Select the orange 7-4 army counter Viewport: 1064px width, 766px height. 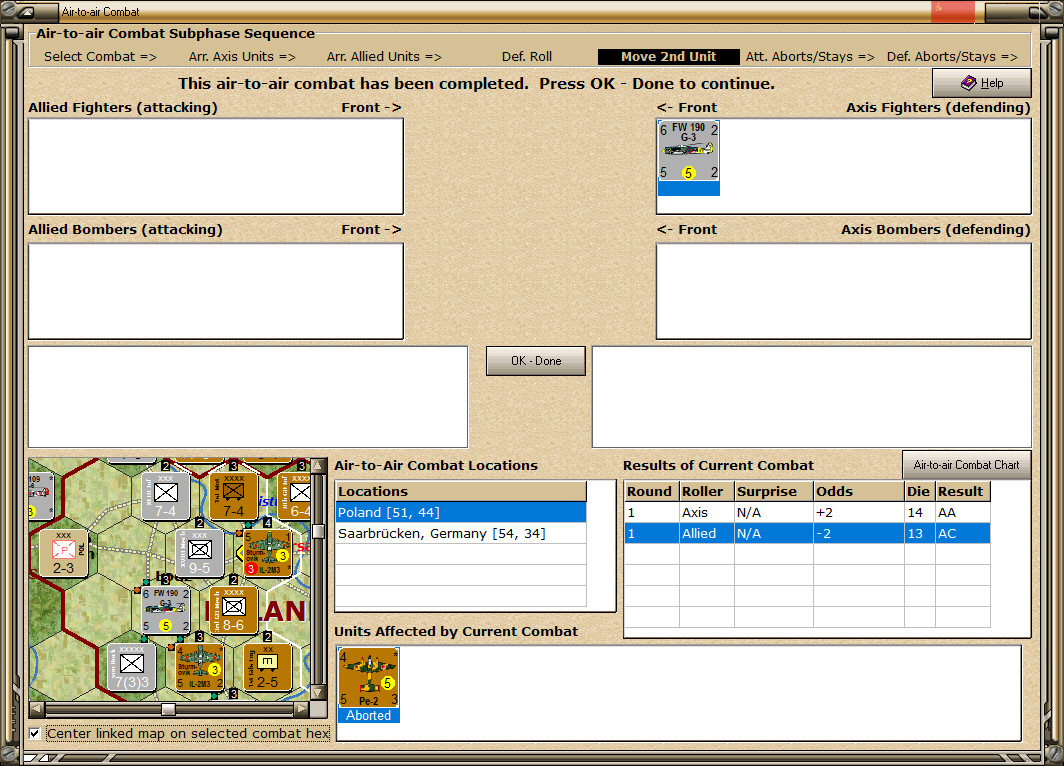tap(233, 497)
